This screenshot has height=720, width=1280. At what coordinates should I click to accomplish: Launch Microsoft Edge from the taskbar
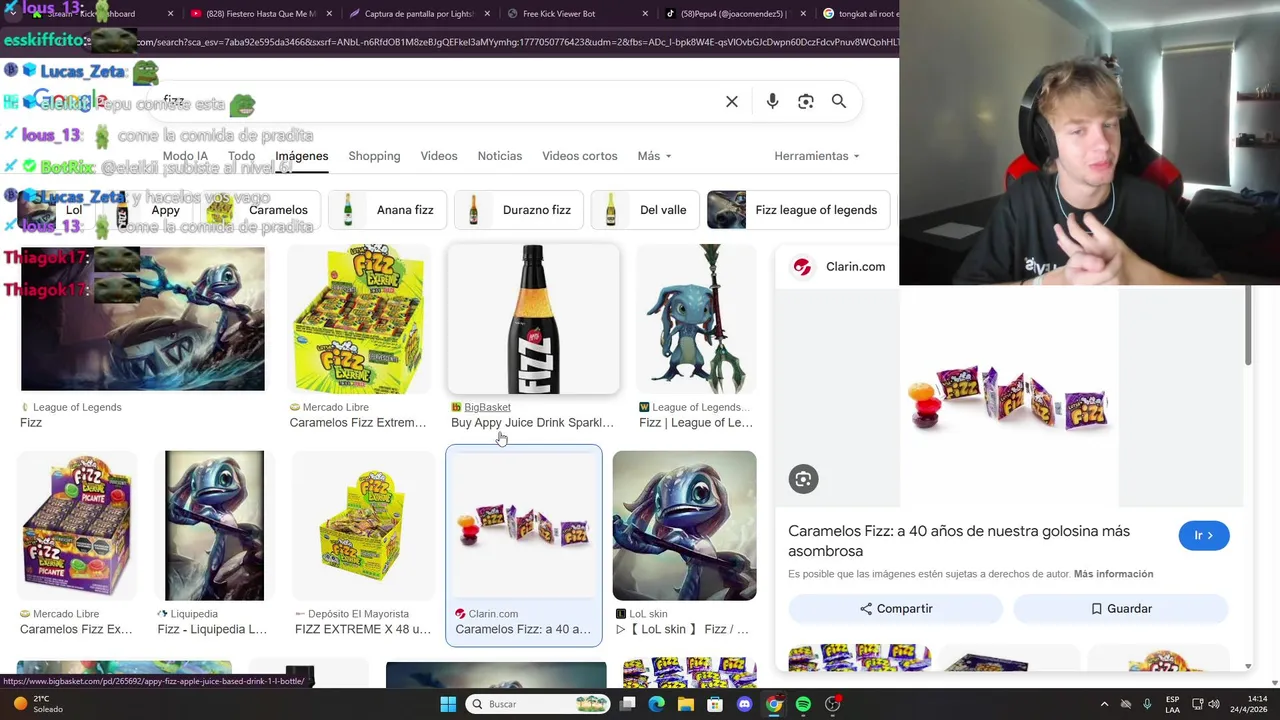[x=656, y=704]
